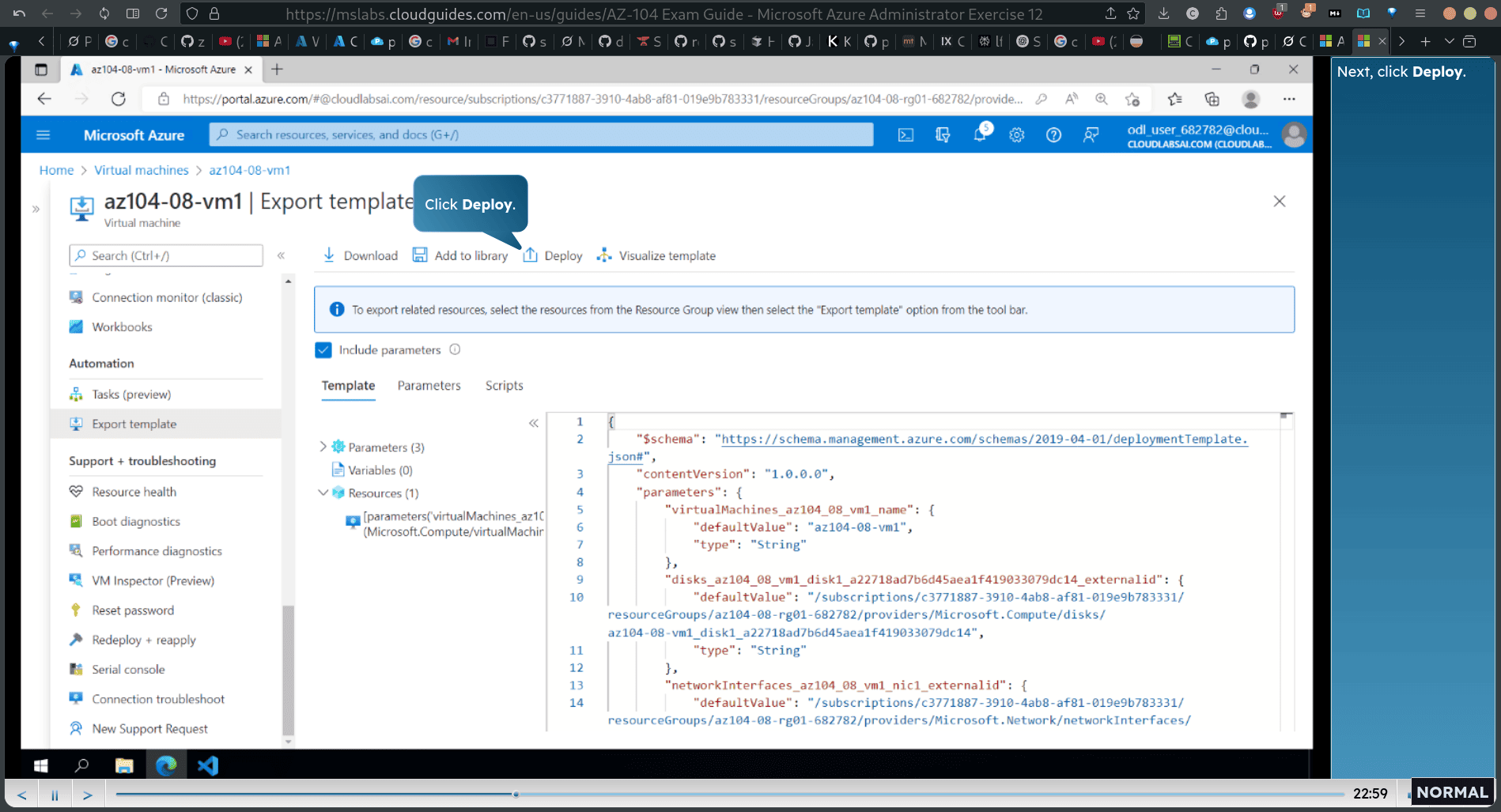
Task: Click the sidebar vertical scrollbar
Action: tap(288, 670)
